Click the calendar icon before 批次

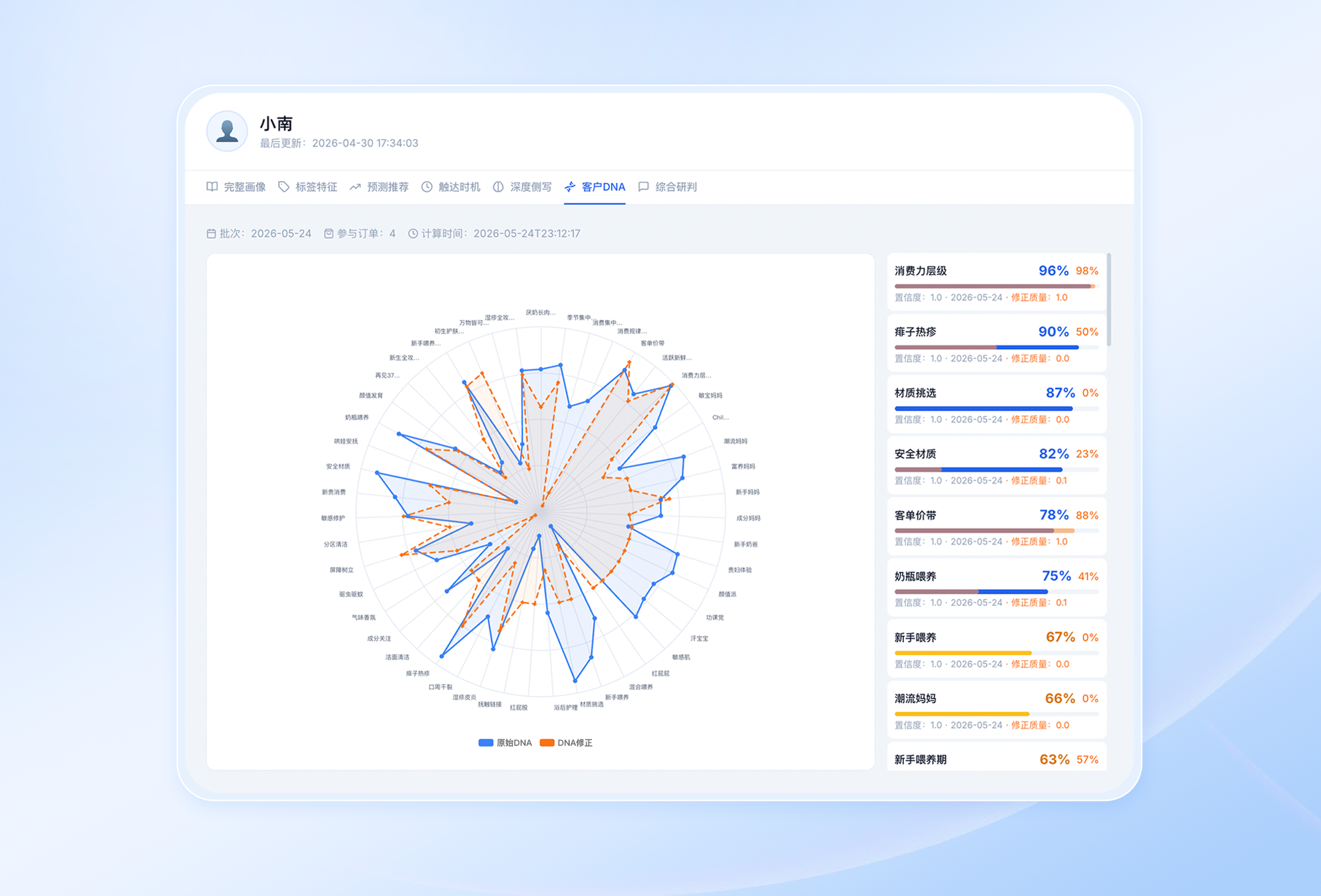click(x=211, y=233)
